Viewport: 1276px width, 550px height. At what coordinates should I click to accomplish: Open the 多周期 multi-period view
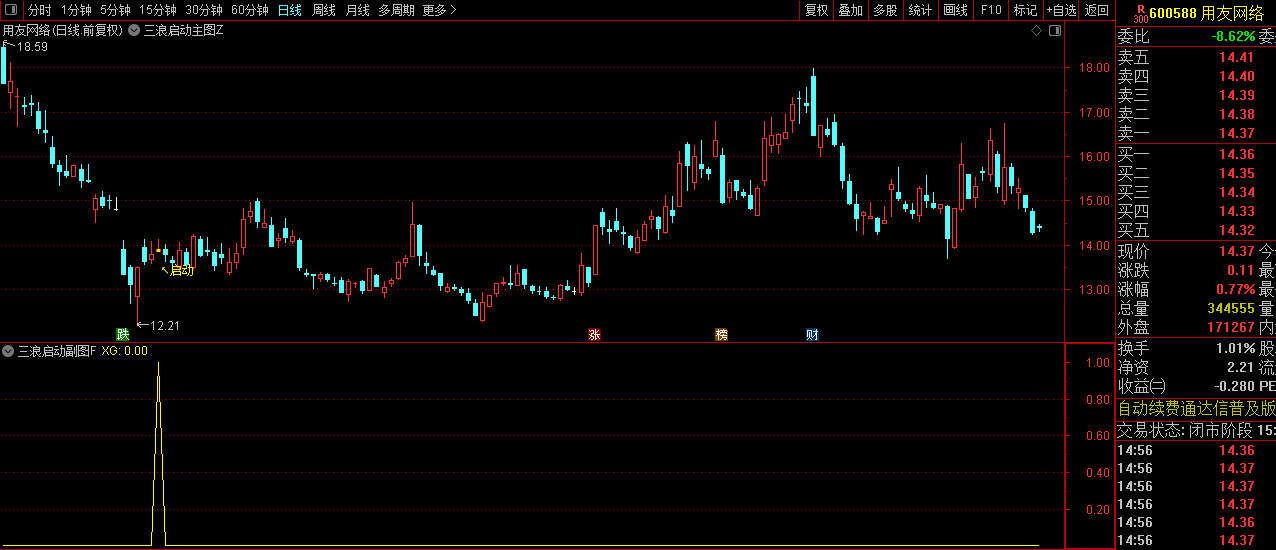click(x=396, y=10)
